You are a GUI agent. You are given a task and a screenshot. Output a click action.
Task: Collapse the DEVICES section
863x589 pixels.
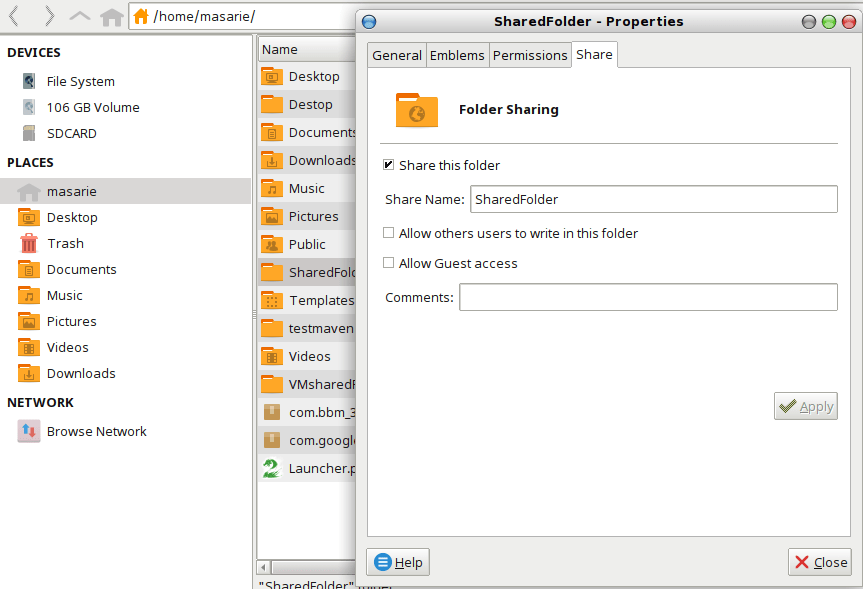click(x=33, y=52)
